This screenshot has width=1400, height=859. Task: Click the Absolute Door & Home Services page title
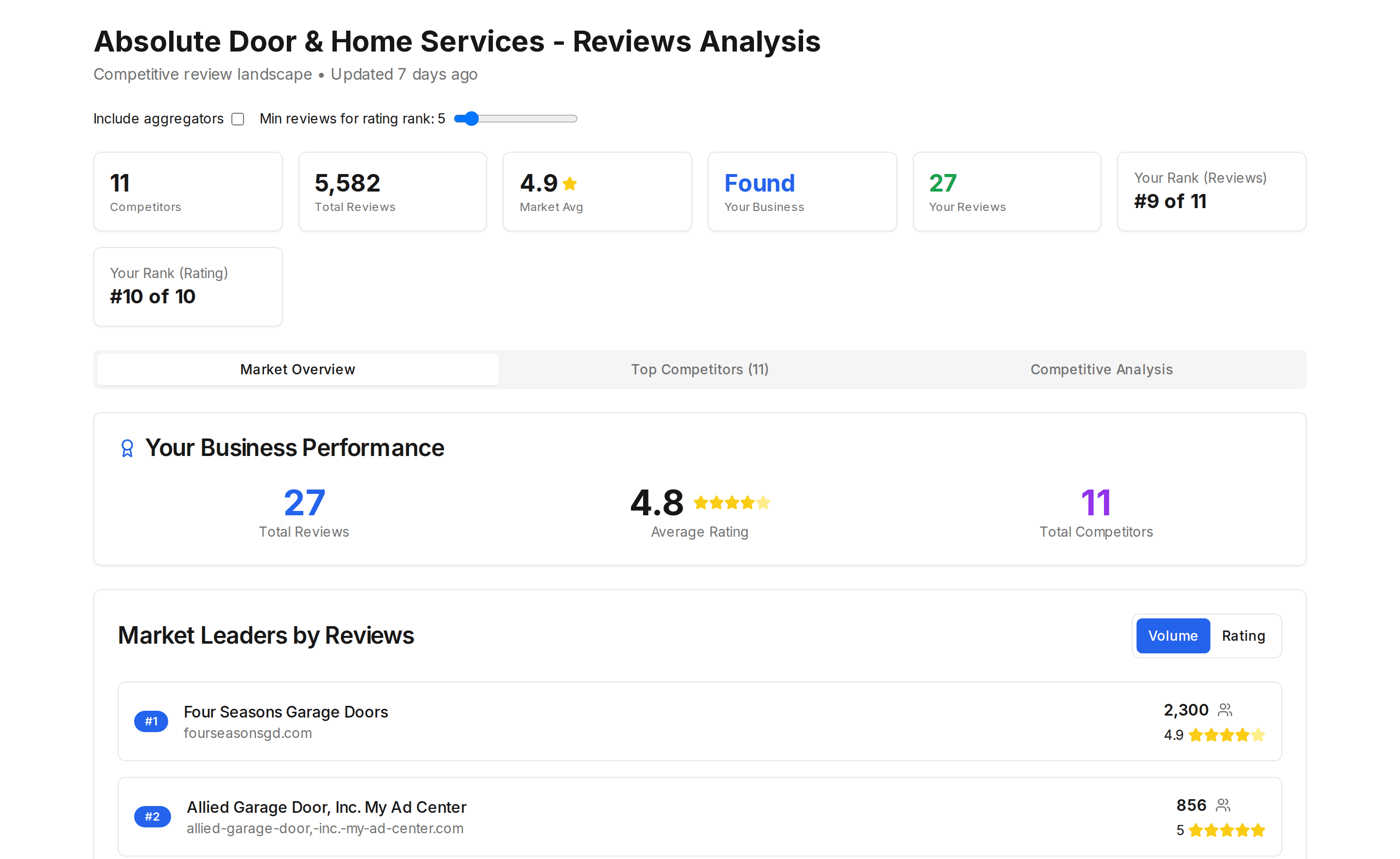(x=457, y=41)
